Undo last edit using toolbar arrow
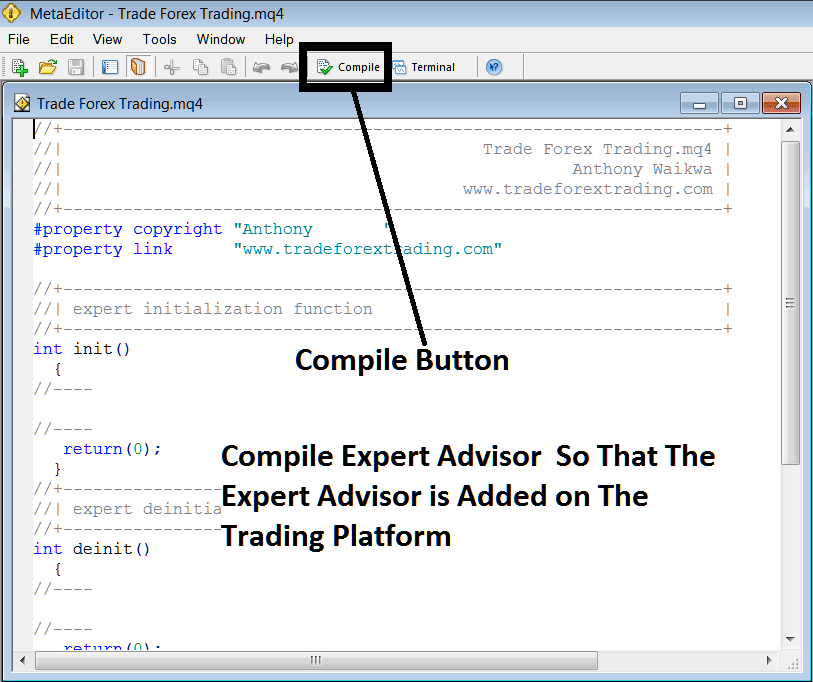Screen dimensions: 813x682 [x=262, y=66]
